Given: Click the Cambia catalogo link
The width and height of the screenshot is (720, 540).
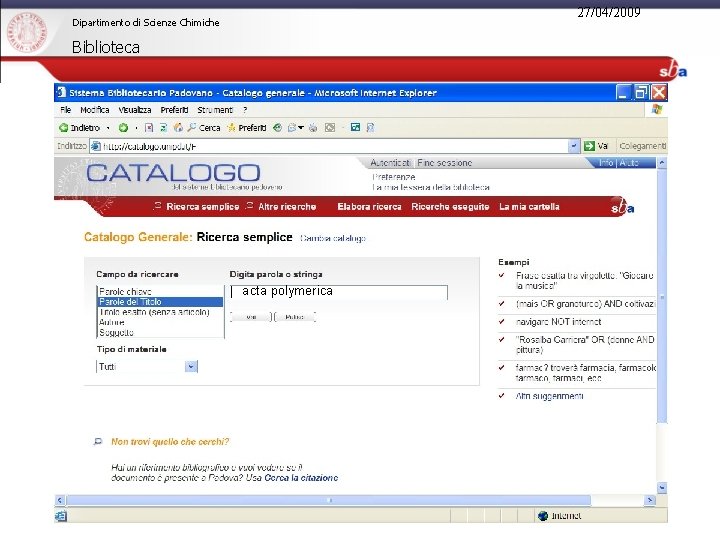Looking at the screenshot, I should click(x=333, y=238).
